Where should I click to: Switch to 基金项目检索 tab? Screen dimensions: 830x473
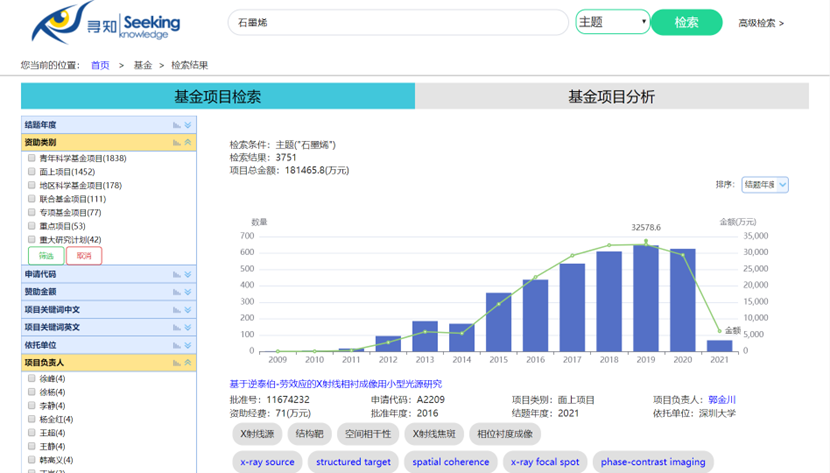click(218, 96)
